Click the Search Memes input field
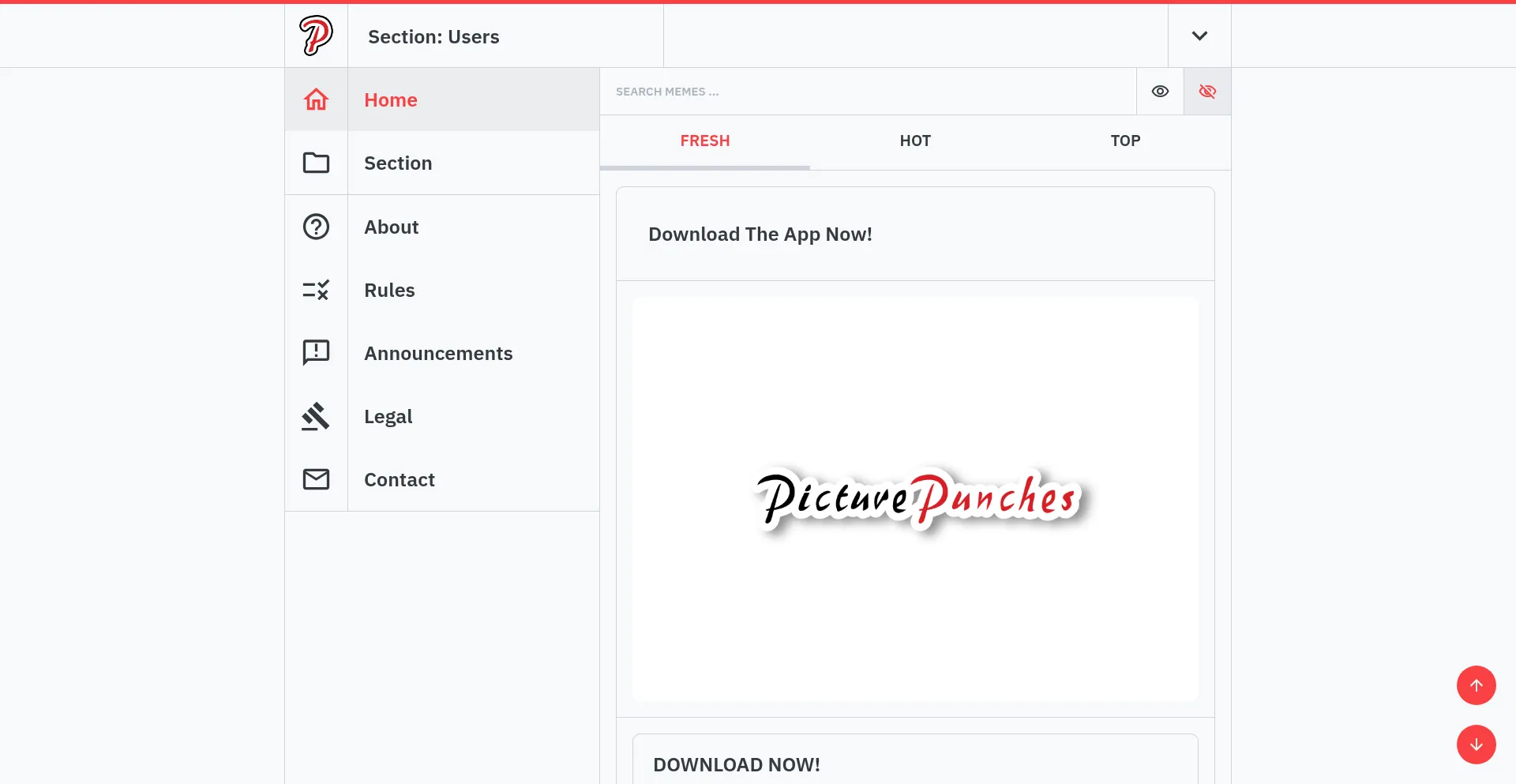The image size is (1516, 784). pyautogui.click(x=867, y=92)
